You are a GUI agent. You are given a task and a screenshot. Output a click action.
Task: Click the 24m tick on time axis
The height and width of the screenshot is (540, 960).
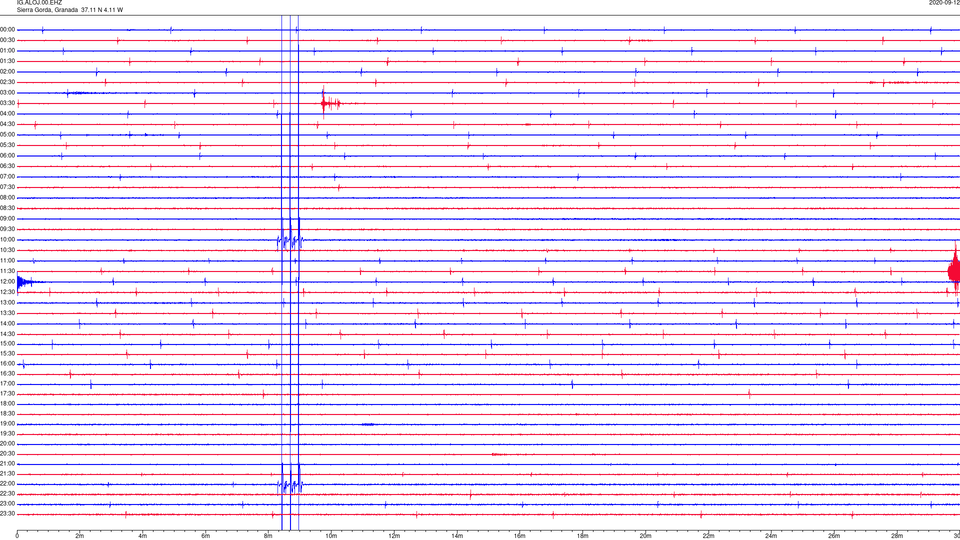point(771,536)
